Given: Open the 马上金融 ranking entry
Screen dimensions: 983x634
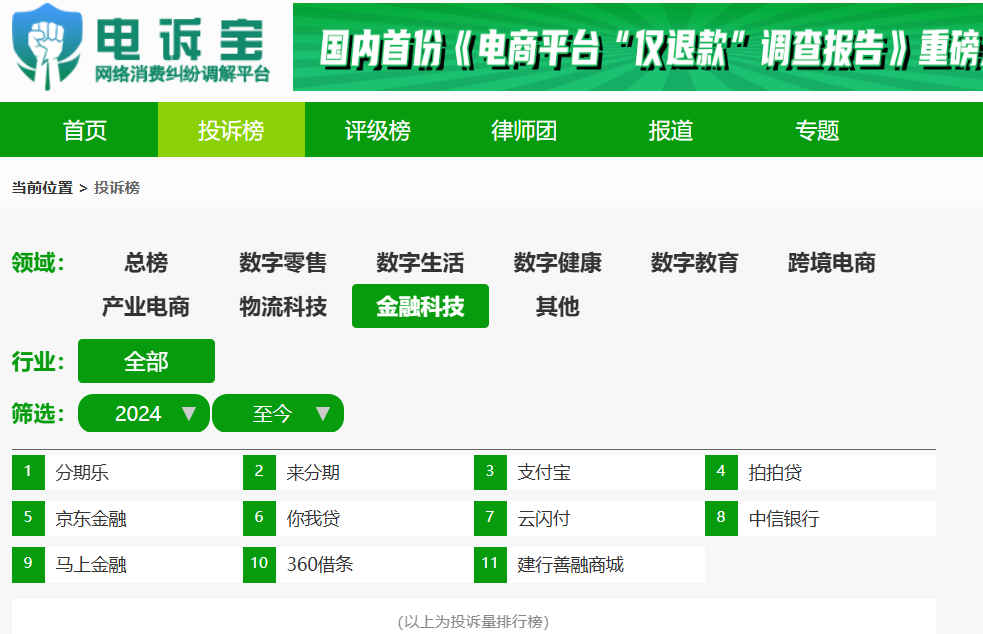Looking at the screenshot, I should [127, 564].
